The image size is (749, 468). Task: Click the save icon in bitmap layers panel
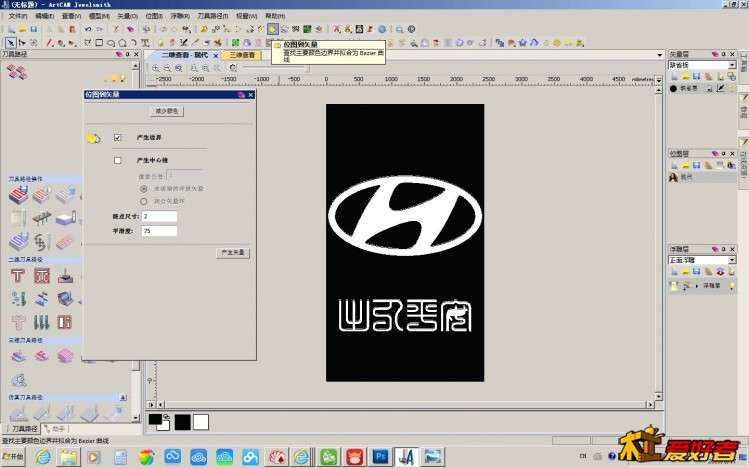pyautogui.click(x=696, y=165)
